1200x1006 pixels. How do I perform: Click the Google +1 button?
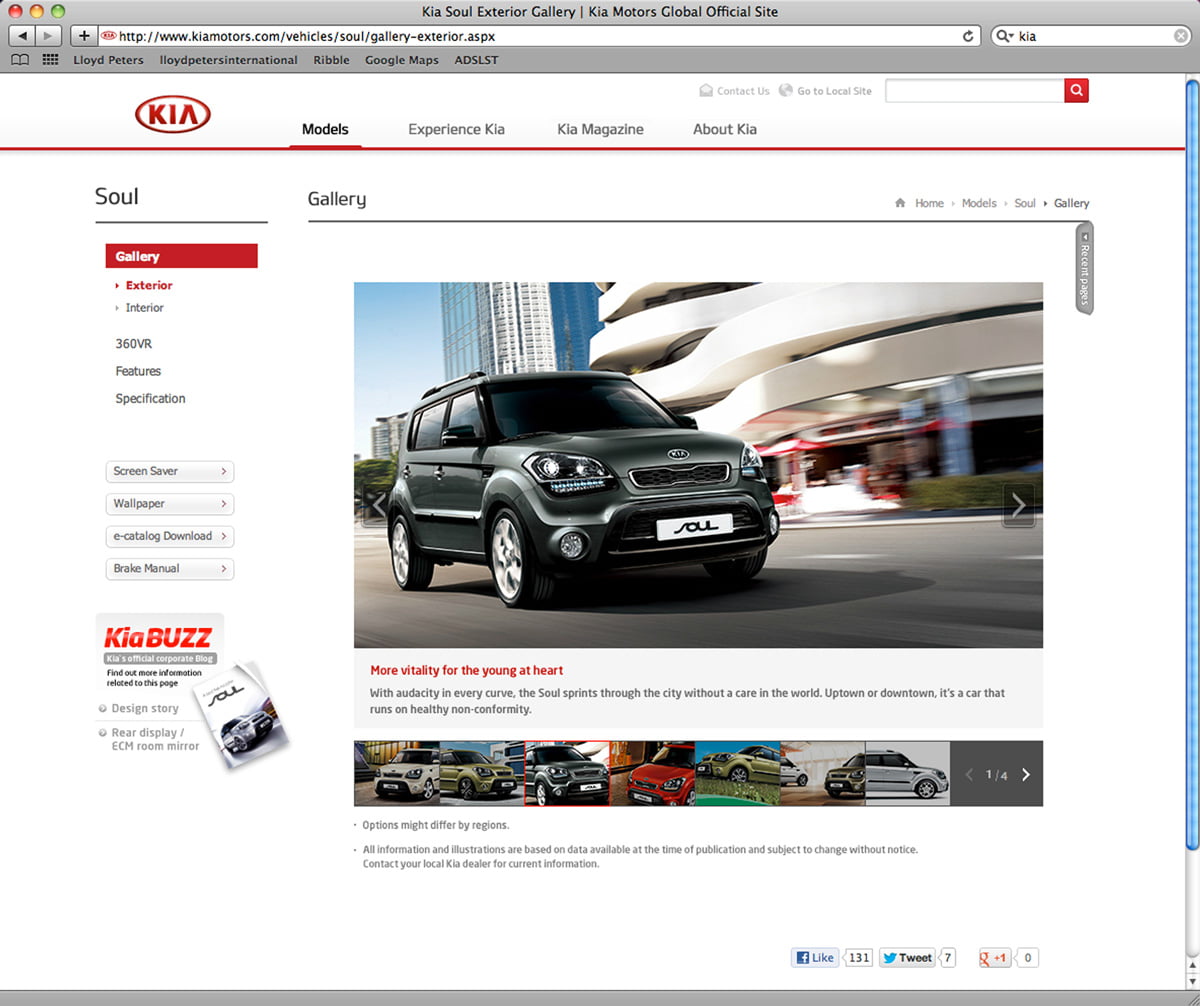tap(994, 958)
